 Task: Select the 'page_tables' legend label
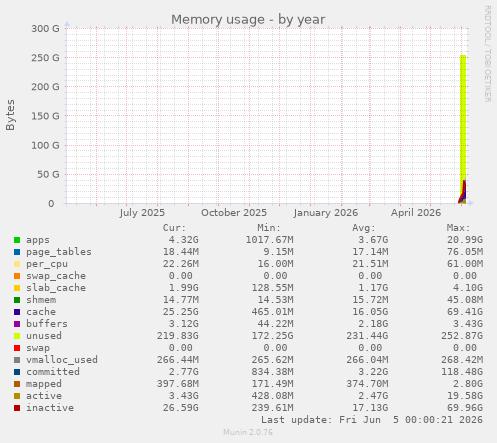(59, 252)
